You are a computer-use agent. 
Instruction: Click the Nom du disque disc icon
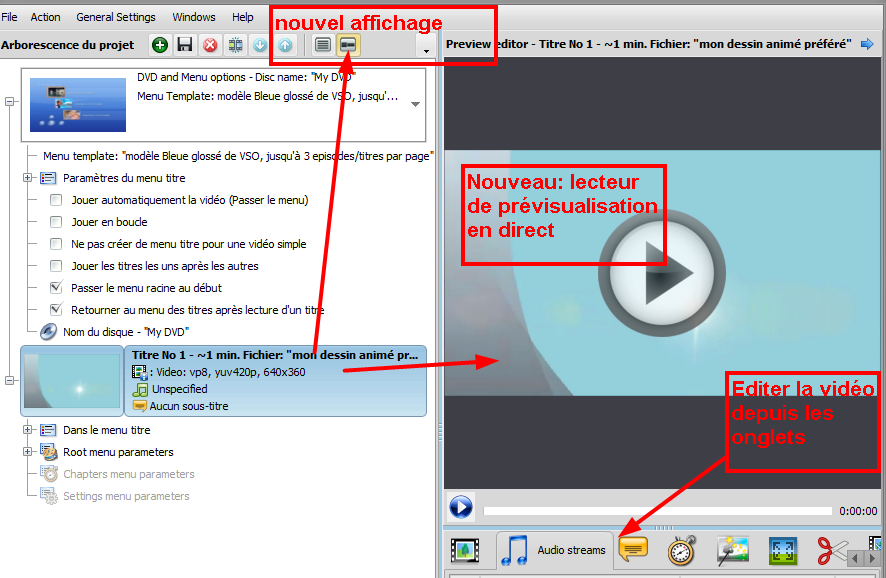point(49,332)
